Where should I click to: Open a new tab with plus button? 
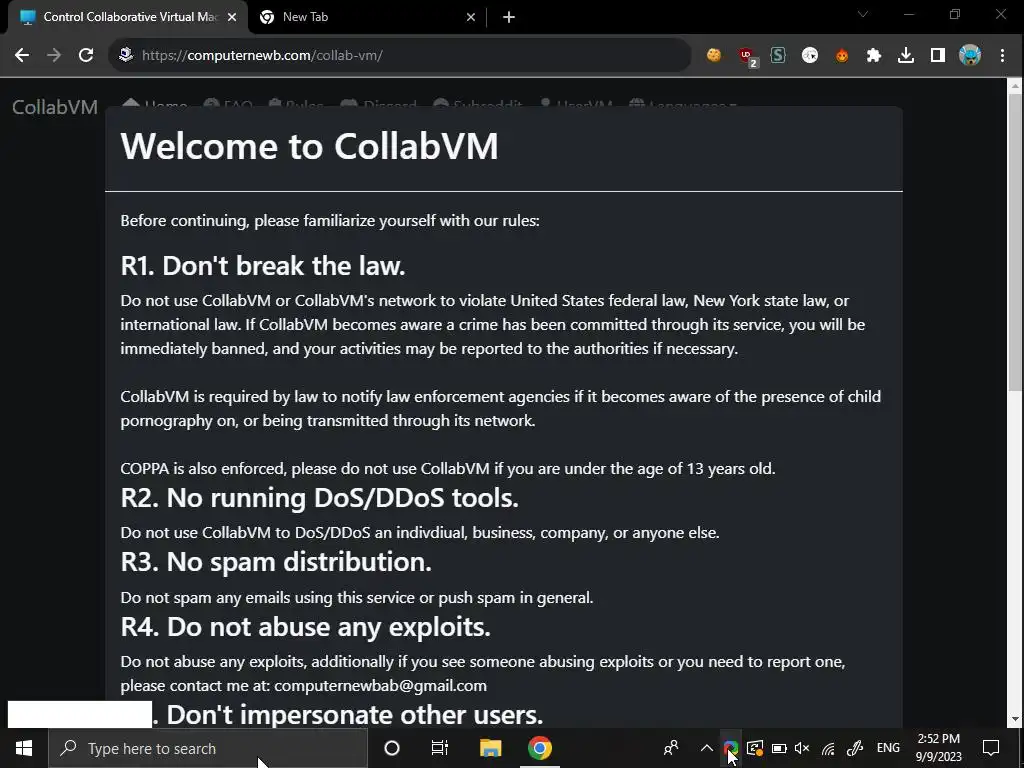click(x=509, y=18)
